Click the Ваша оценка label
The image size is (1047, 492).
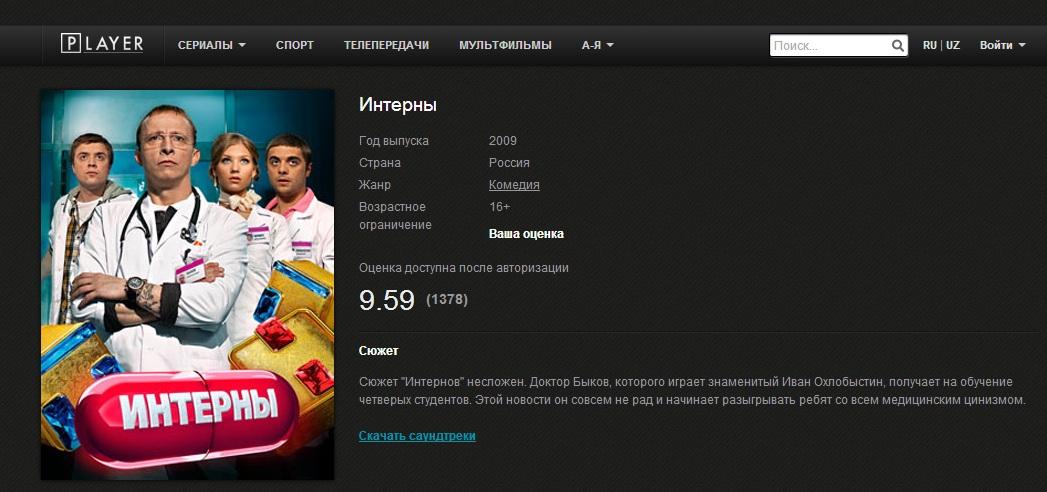(x=526, y=234)
